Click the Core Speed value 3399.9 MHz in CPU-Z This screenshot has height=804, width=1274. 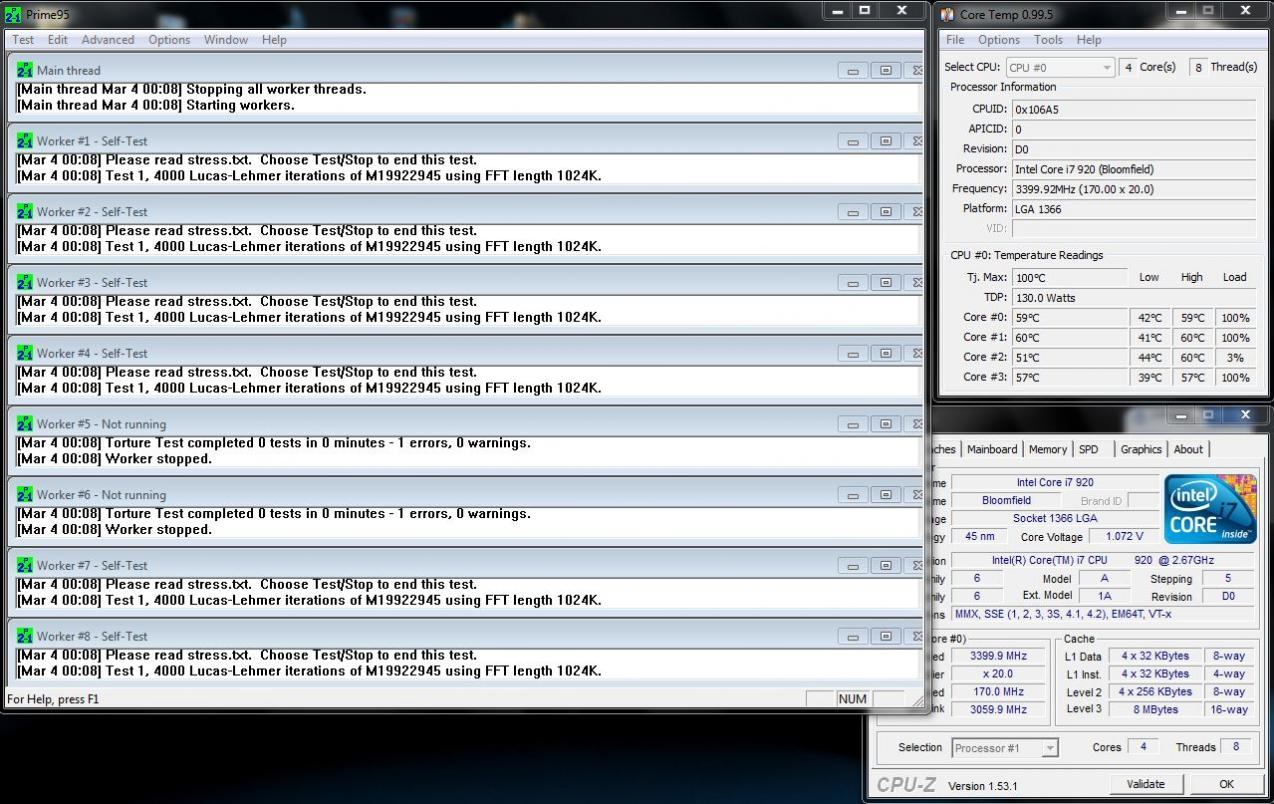point(998,656)
